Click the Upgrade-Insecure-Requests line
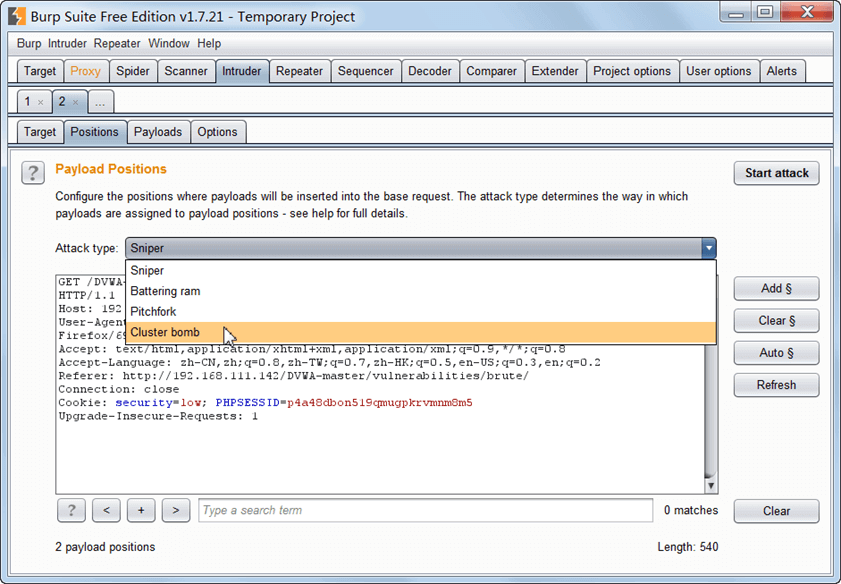The image size is (841, 584). click(158, 416)
